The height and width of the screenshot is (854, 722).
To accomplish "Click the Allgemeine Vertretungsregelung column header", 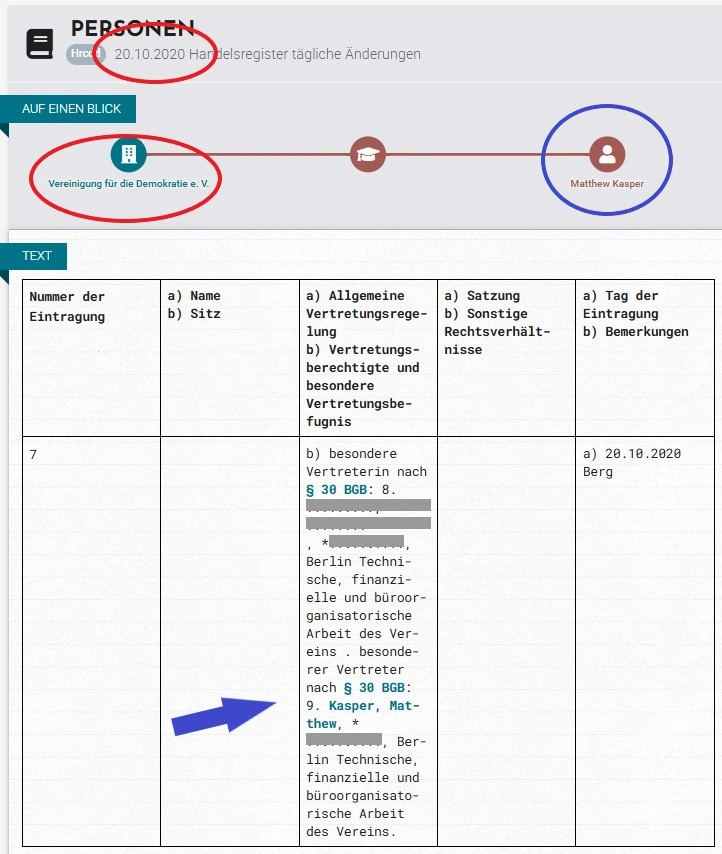I will (368, 358).
